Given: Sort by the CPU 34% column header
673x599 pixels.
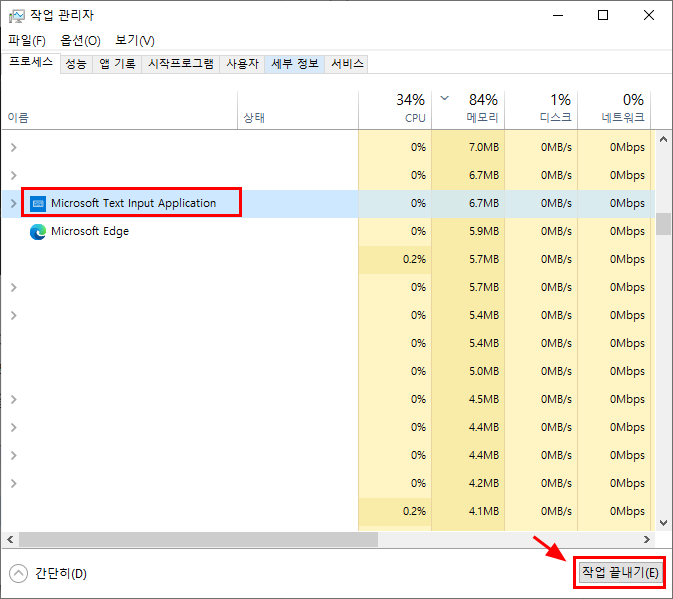Looking at the screenshot, I should click(395, 110).
